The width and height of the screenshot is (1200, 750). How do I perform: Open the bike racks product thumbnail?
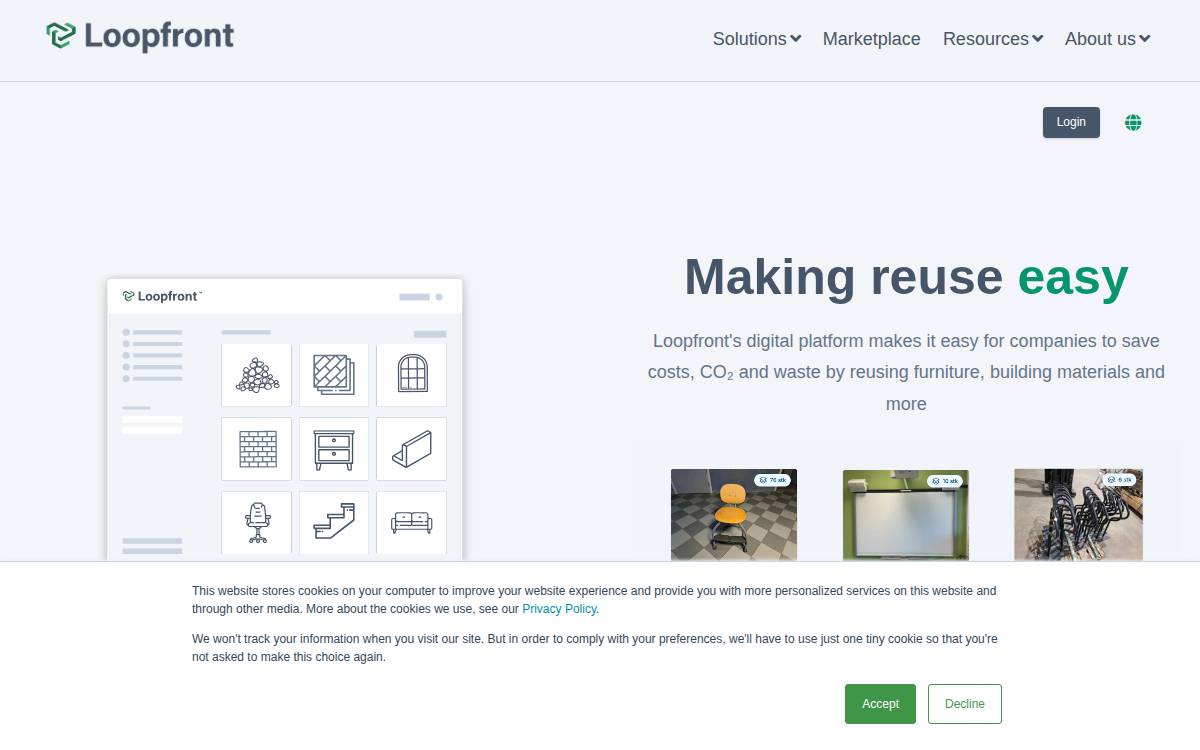[x=1078, y=514]
